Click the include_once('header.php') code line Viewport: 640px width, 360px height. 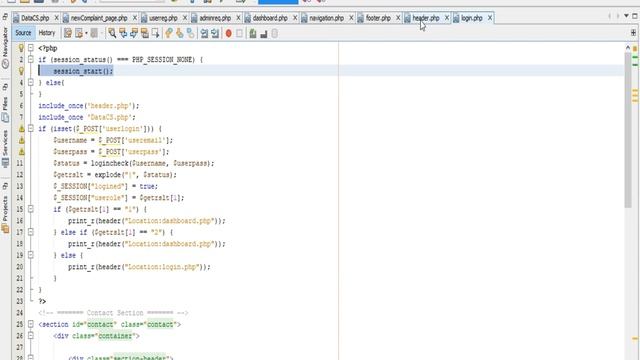click(x=89, y=106)
